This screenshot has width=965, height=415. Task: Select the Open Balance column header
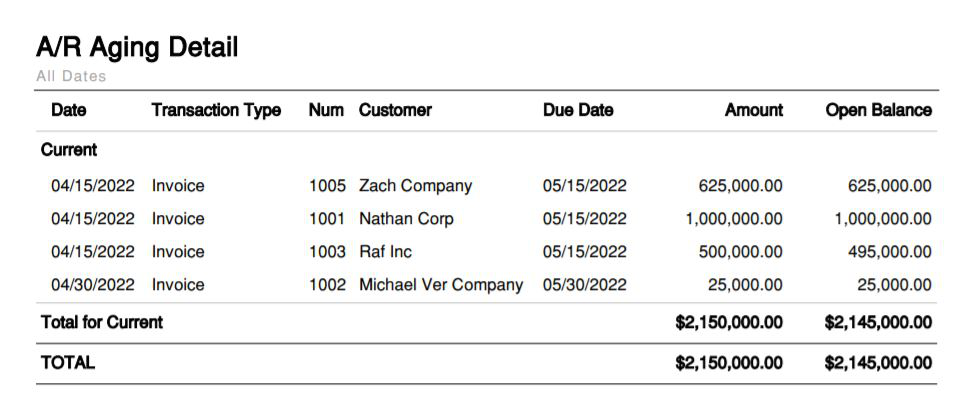tap(878, 110)
